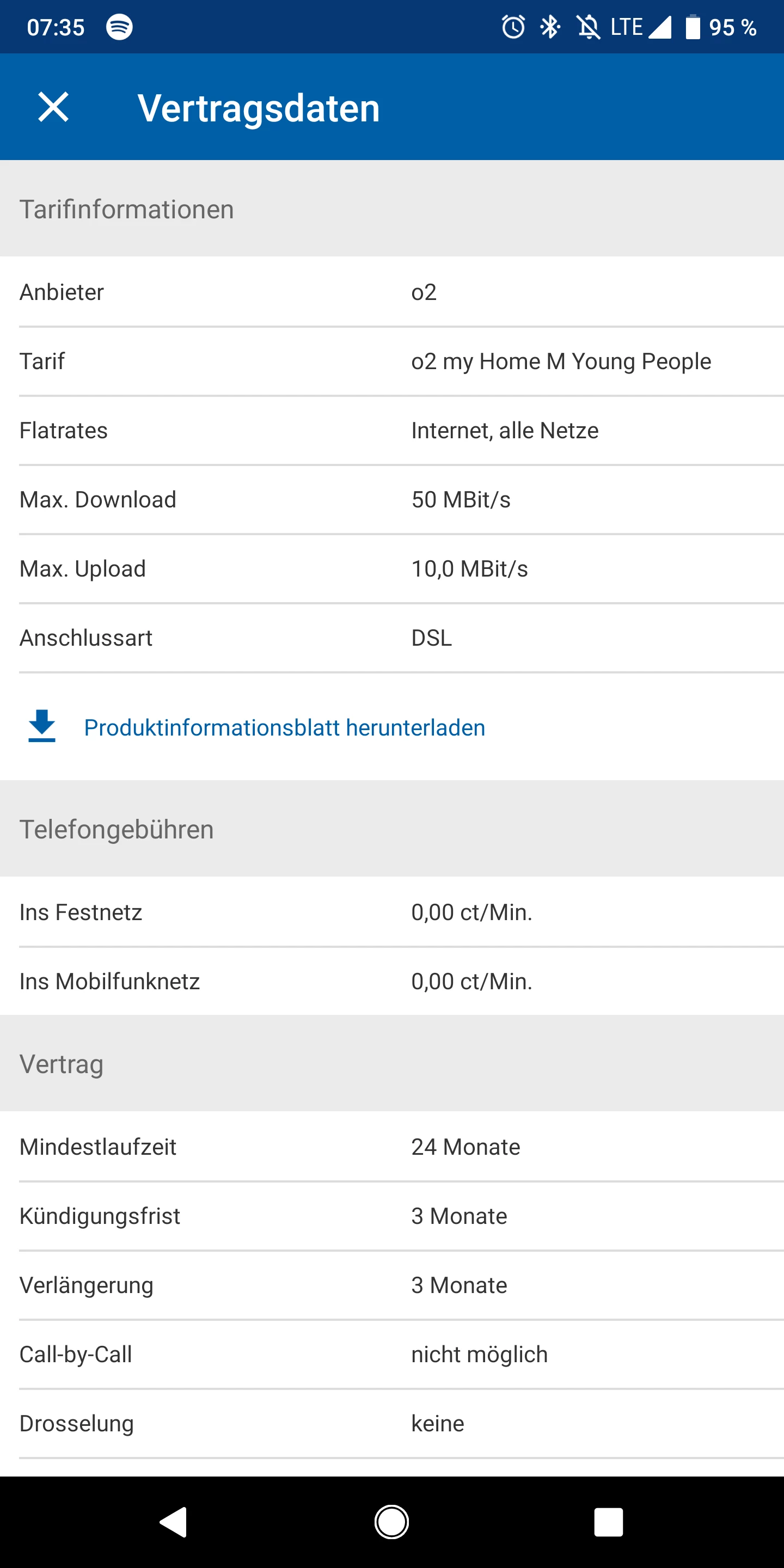Tap the LTE signal indicator
Screen dimensions: 784x1568
640,27
